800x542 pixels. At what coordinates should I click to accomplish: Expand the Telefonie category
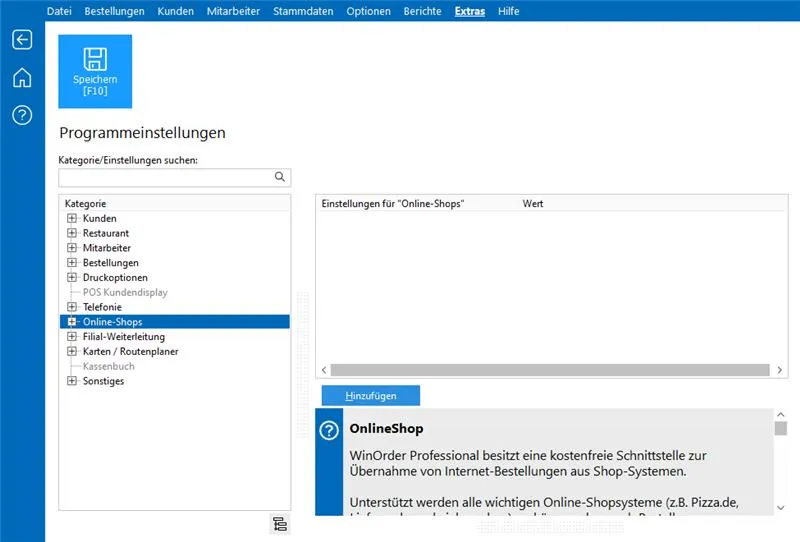72,307
